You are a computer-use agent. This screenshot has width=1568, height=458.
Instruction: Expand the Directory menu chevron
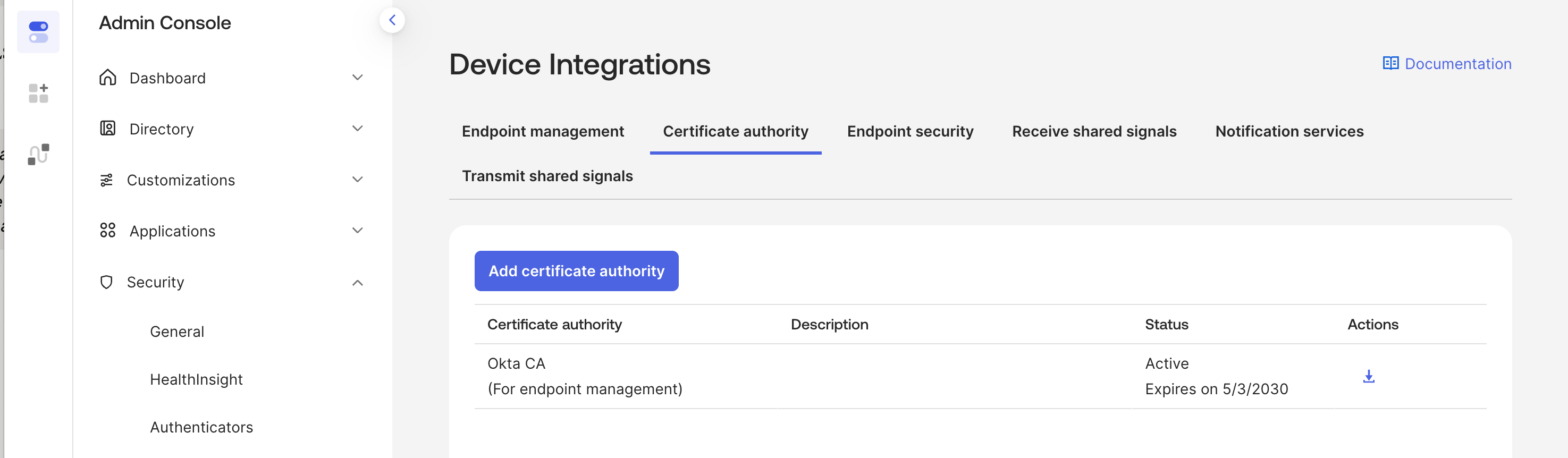[x=357, y=129]
